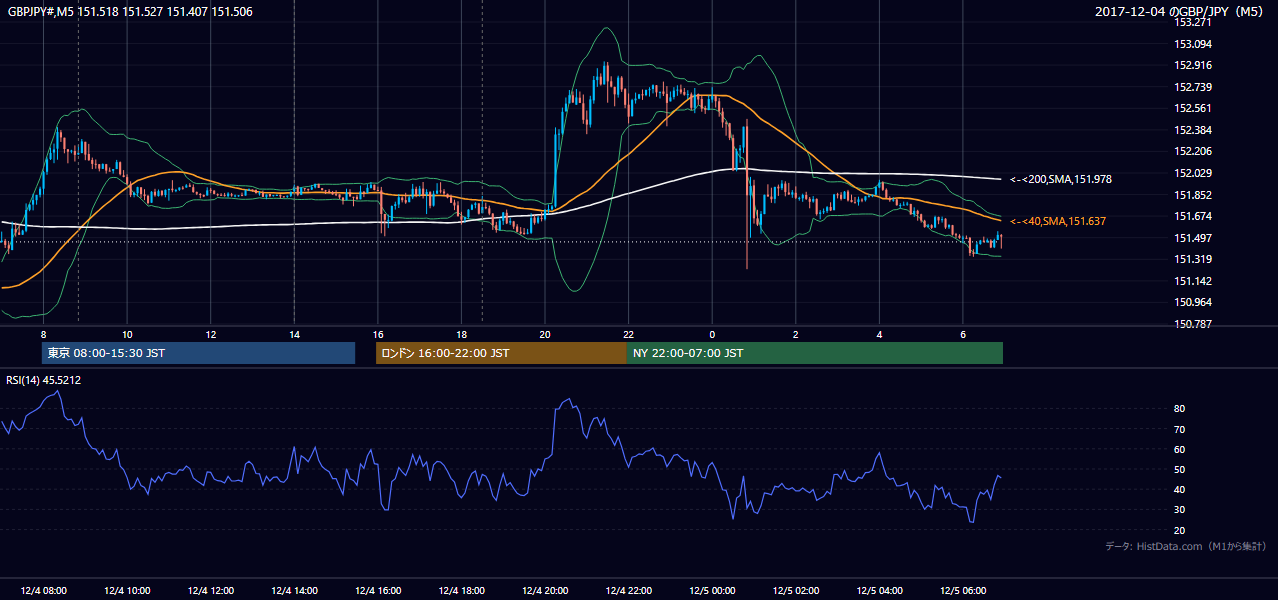
Task: Select the 40 SMA label reading 151.637
Action: point(1058,221)
